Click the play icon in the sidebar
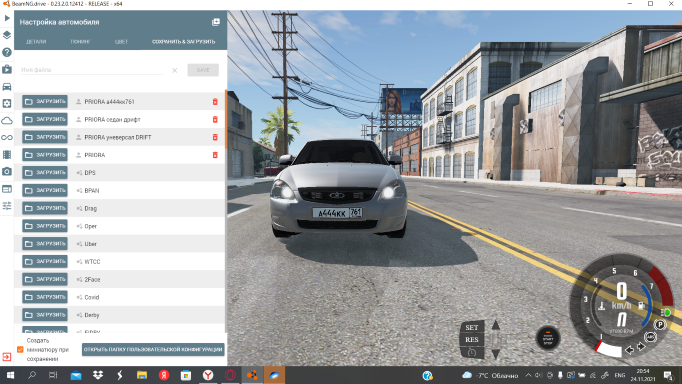The width and height of the screenshot is (682, 384). [x=7, y=18]
